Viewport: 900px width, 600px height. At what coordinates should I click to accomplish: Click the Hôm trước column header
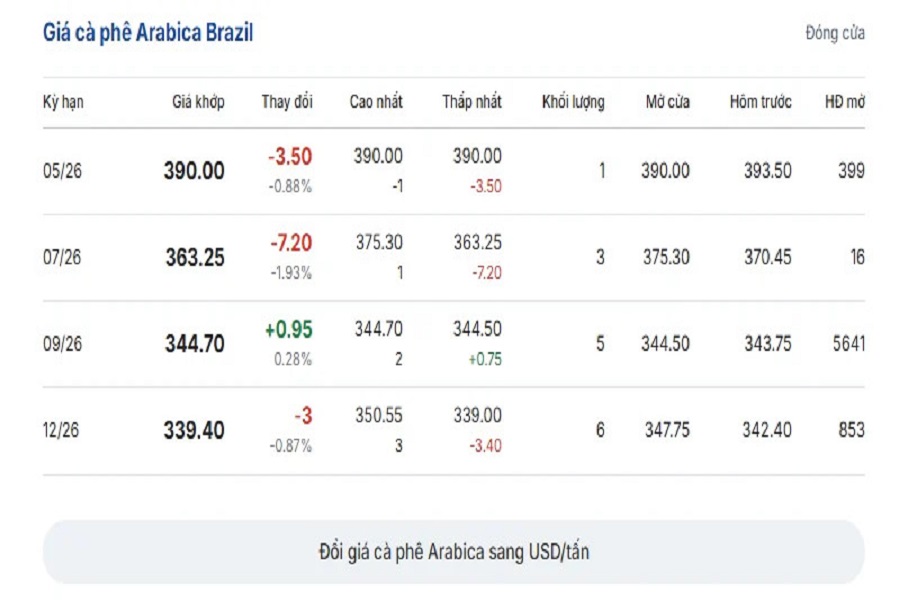(760, 102)
